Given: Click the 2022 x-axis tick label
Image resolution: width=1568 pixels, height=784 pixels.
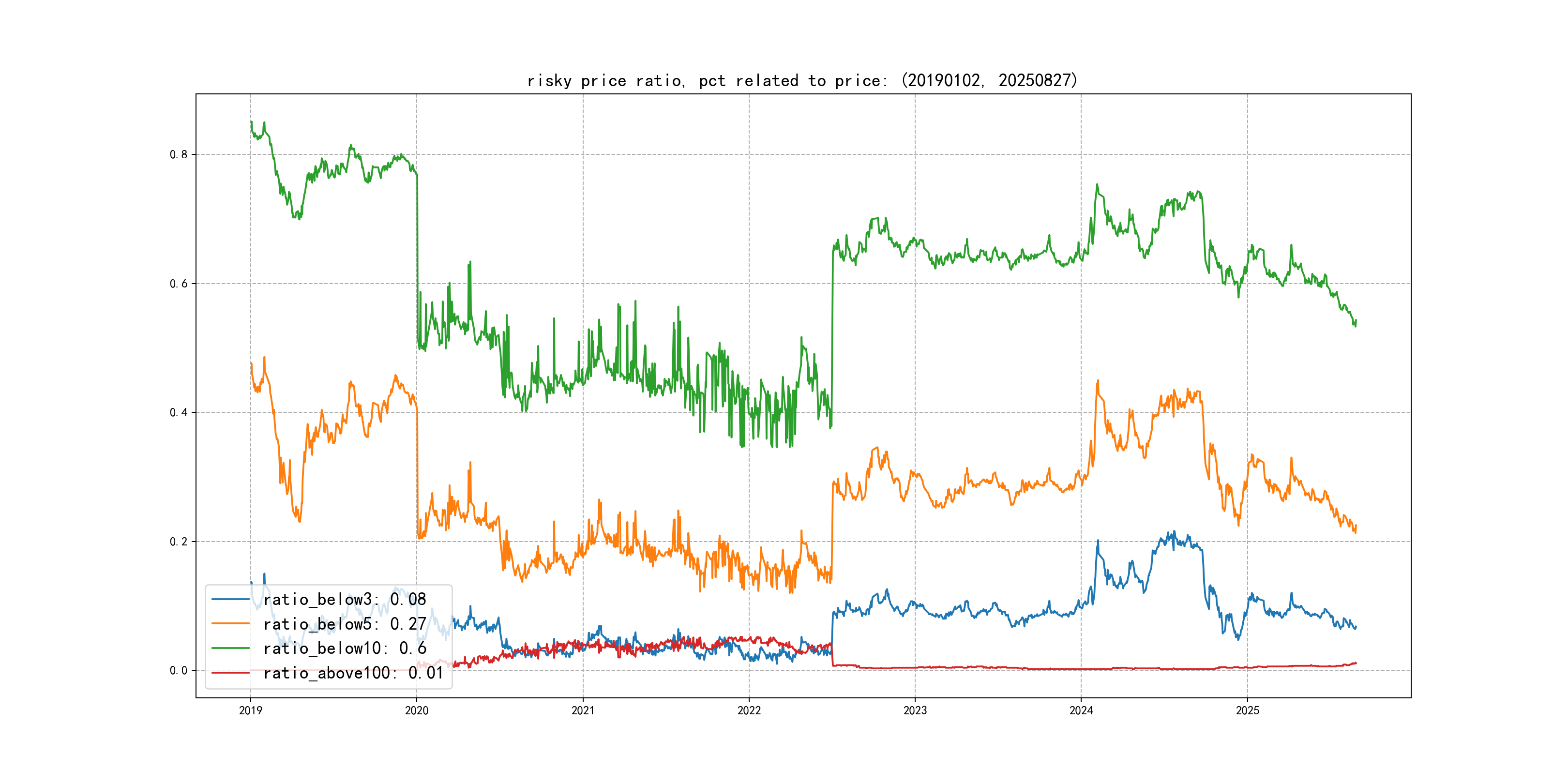Looking at the screenshot, I should [749, 710].
